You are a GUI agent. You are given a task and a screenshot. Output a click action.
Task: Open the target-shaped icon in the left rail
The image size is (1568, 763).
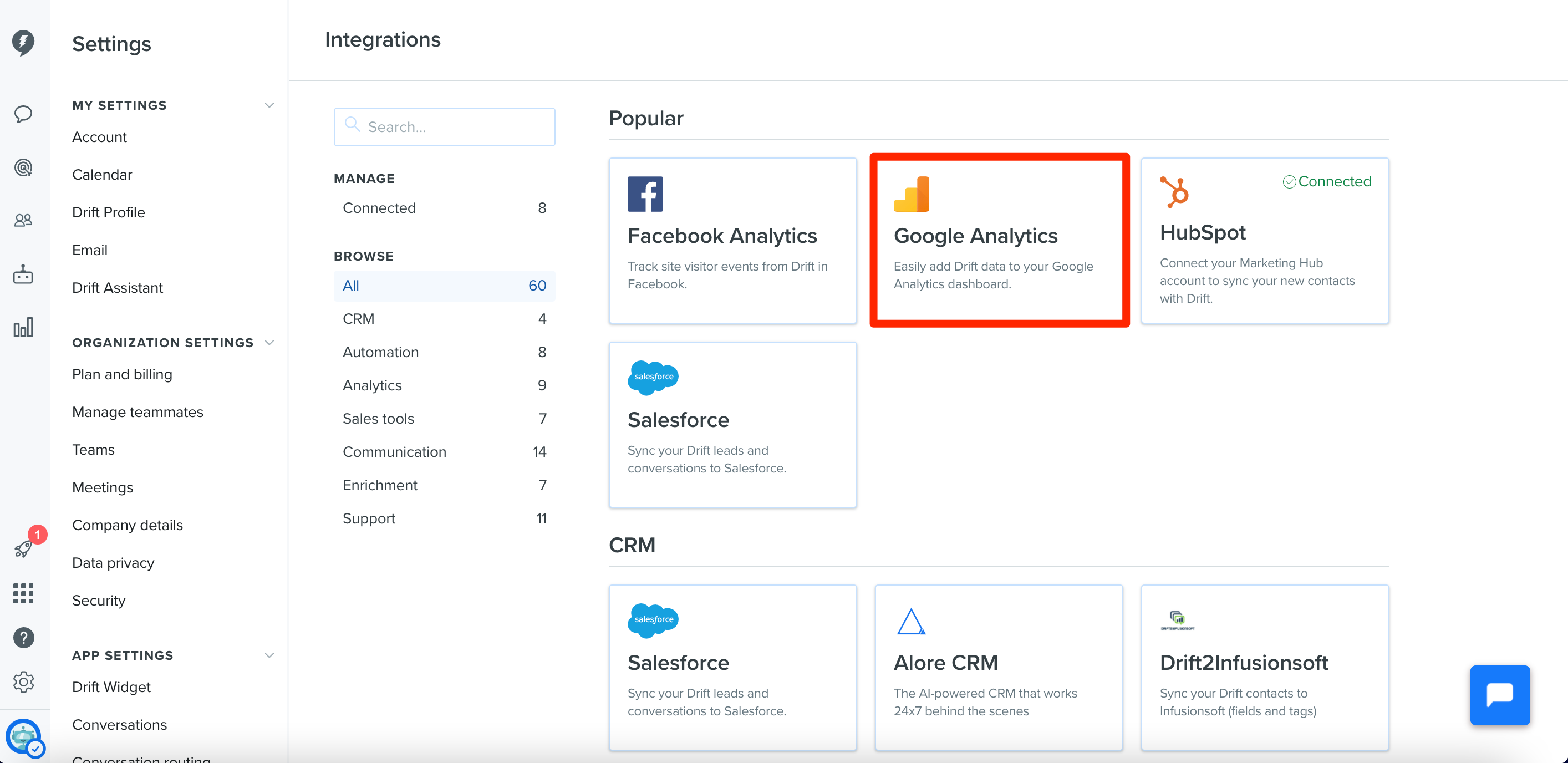[23, 167]
